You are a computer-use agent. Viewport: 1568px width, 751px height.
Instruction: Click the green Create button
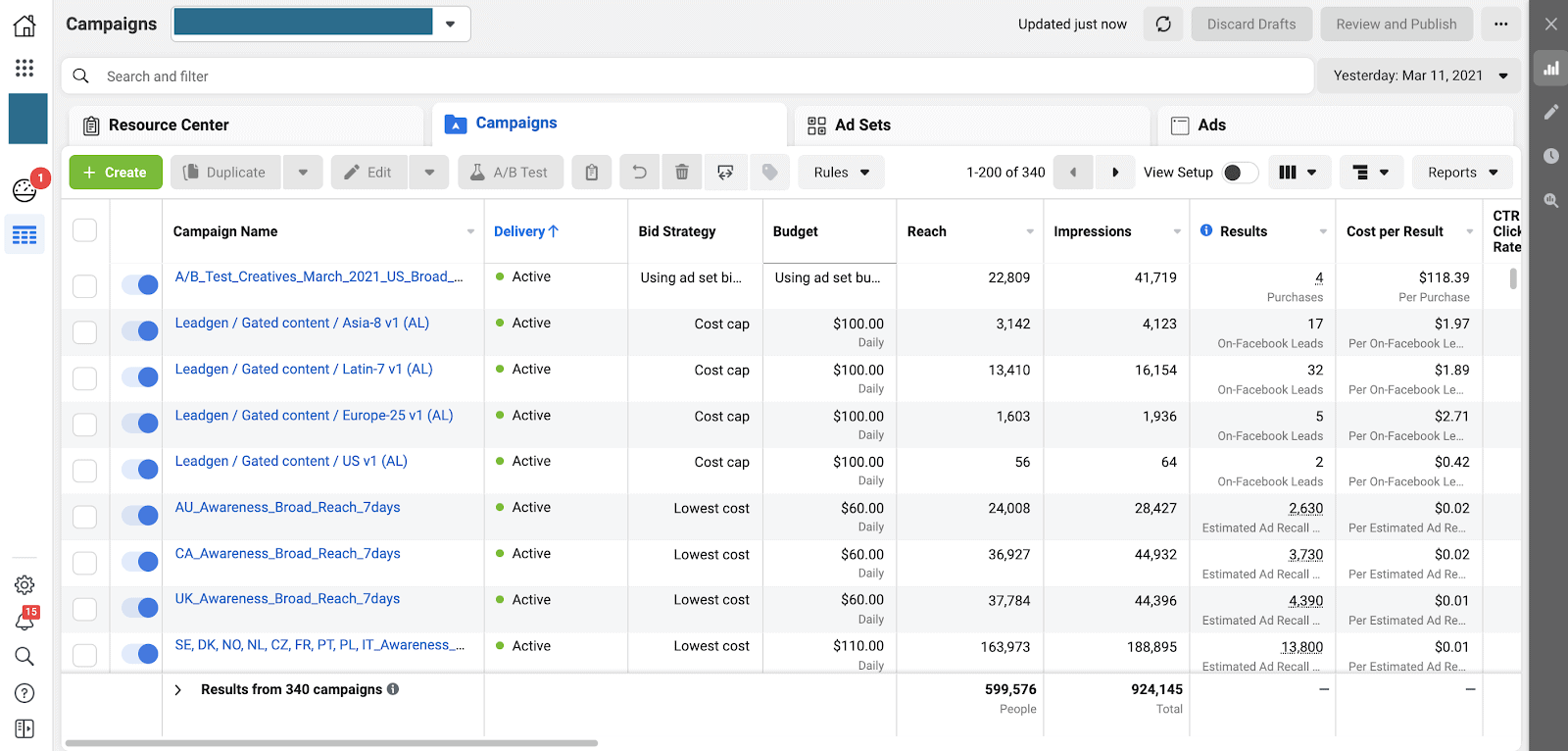tap(116, 173)
